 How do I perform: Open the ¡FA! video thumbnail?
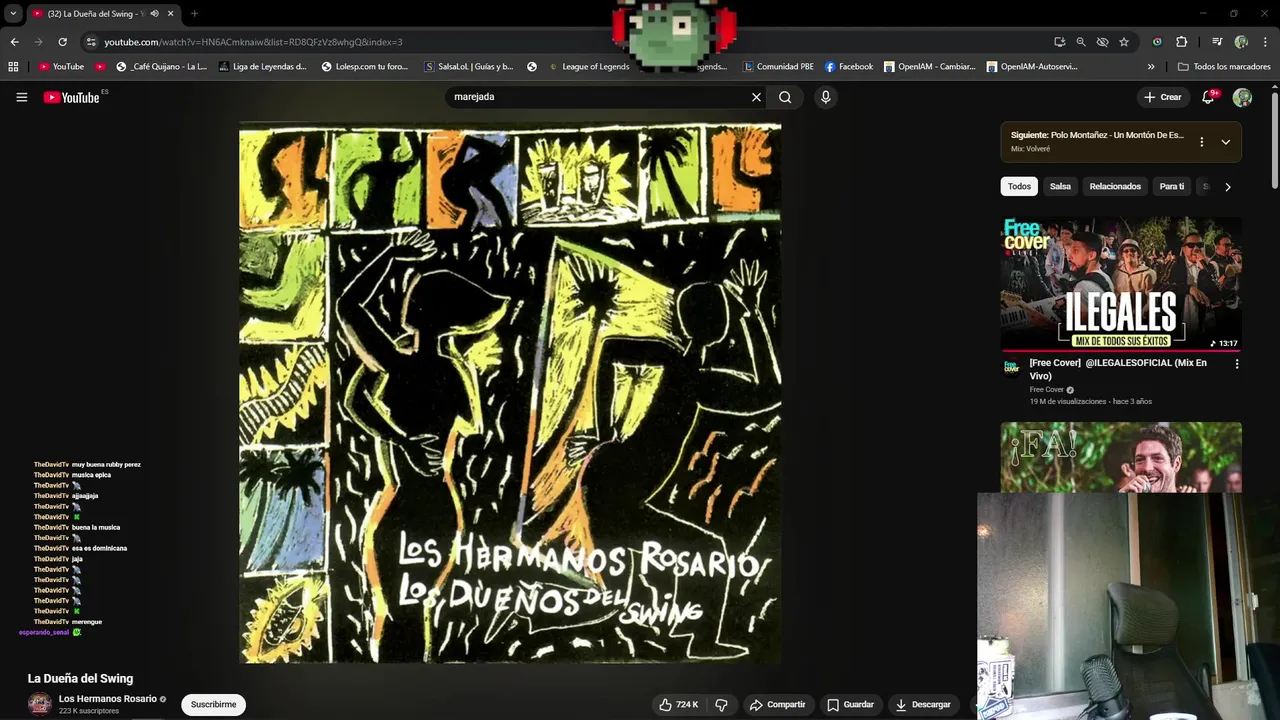tap(1121, 457)
